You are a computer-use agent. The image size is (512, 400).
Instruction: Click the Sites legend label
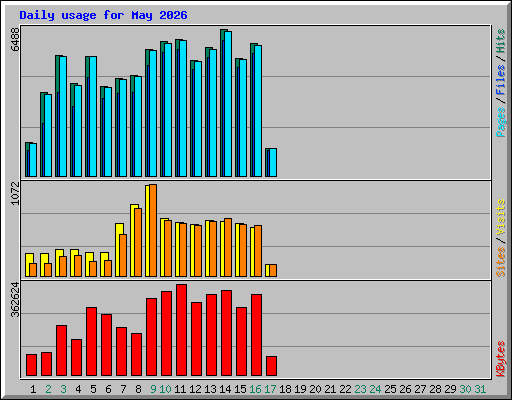click(x=501, y=262)
